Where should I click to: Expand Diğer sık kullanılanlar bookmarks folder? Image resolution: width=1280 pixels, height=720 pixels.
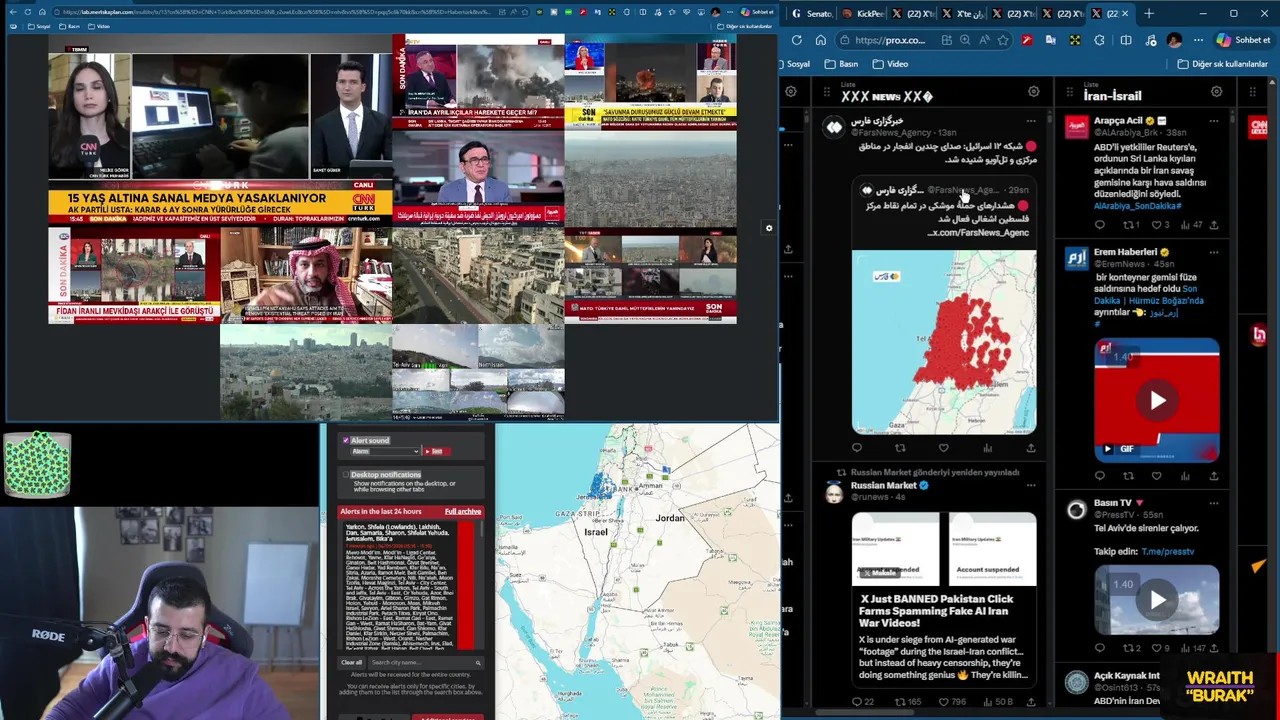(1223, 64)
